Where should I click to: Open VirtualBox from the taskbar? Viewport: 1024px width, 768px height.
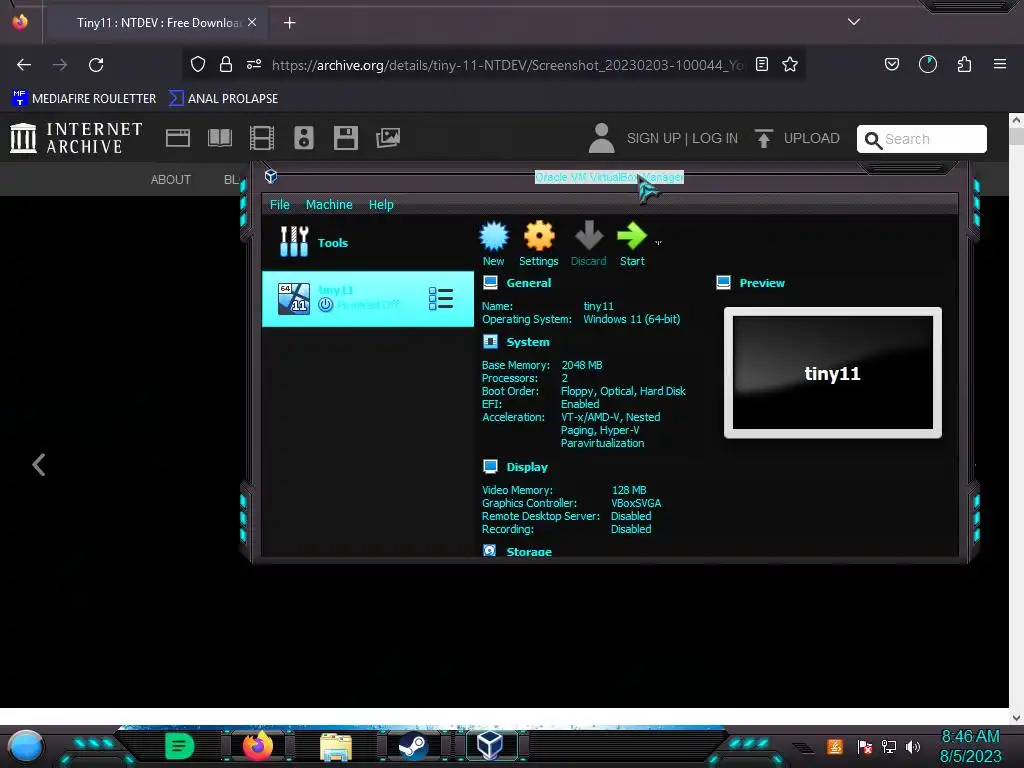point(490,746)
